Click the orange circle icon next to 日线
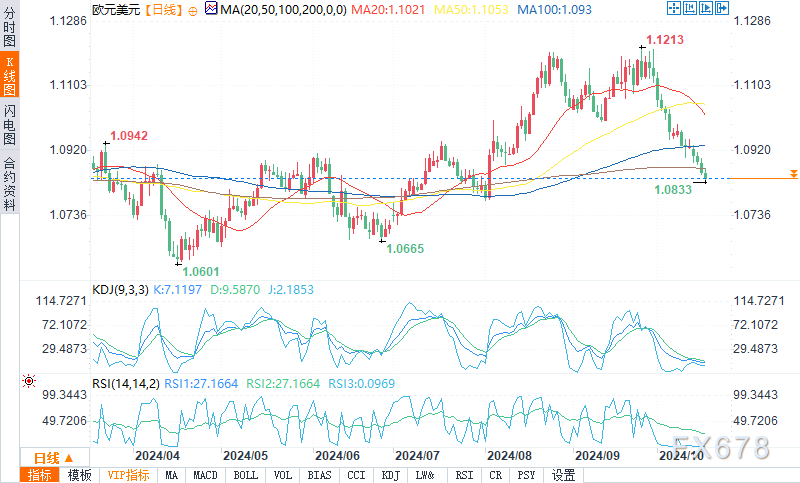The width and height of the screenshot is (800, 483). click(x=193, y=11)
